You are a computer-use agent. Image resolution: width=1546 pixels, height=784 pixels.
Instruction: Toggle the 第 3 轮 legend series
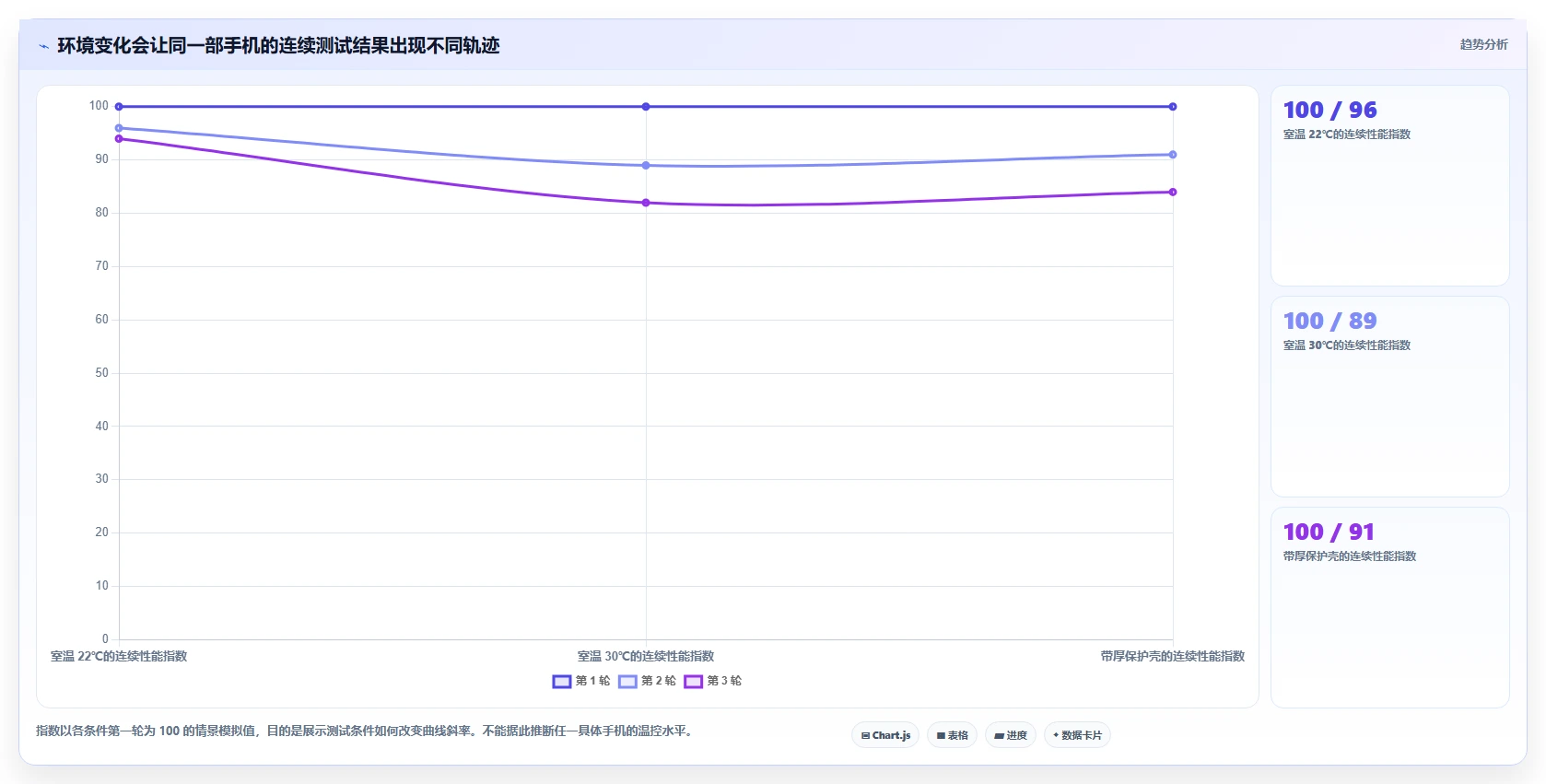coord(712,681)
